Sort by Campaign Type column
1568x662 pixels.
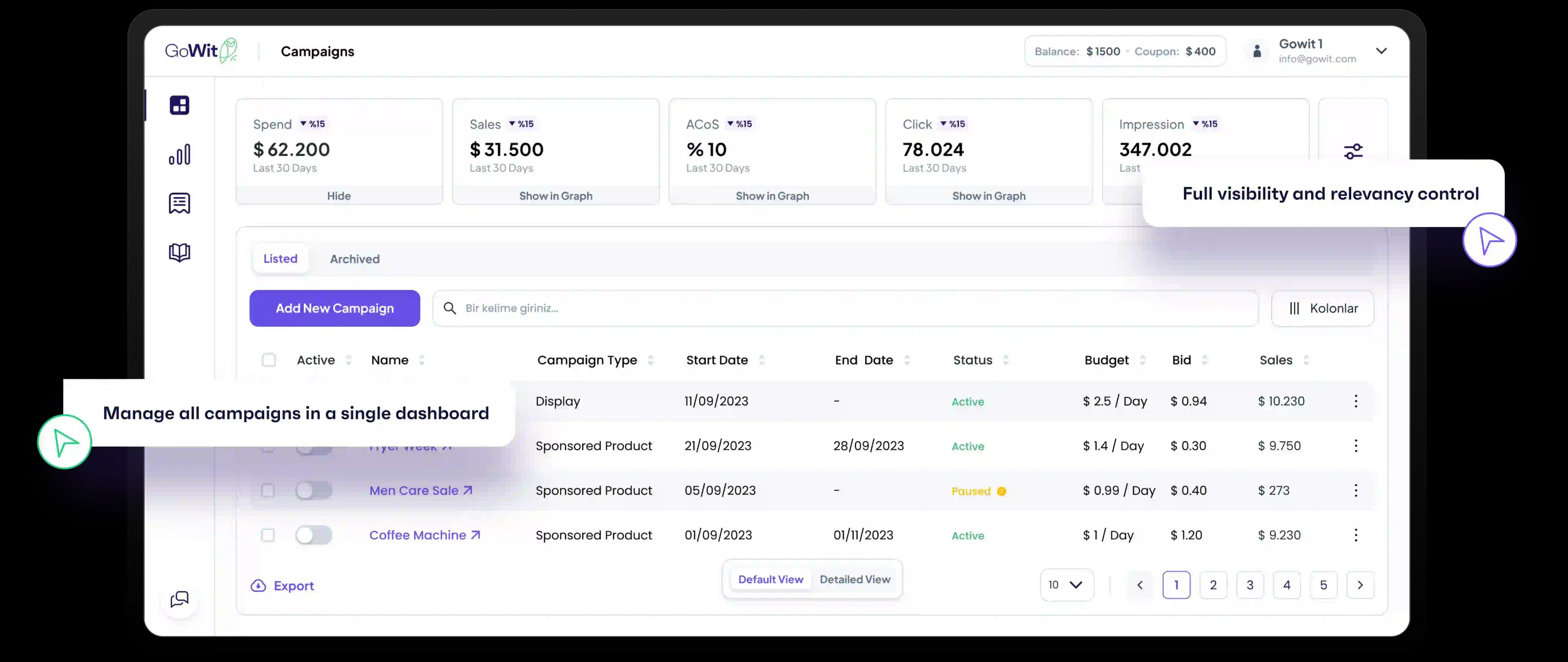coord(651,360)
